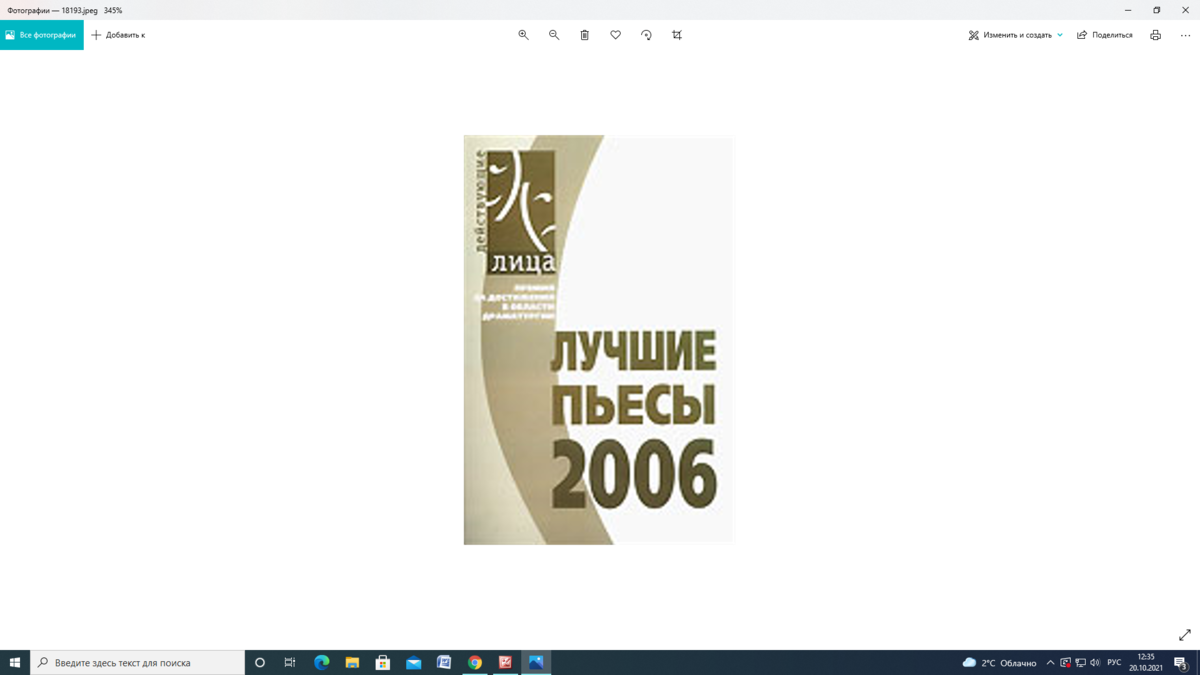Open the РУС language switcher
This screenshot has height=675, width=1200.
1113,661
